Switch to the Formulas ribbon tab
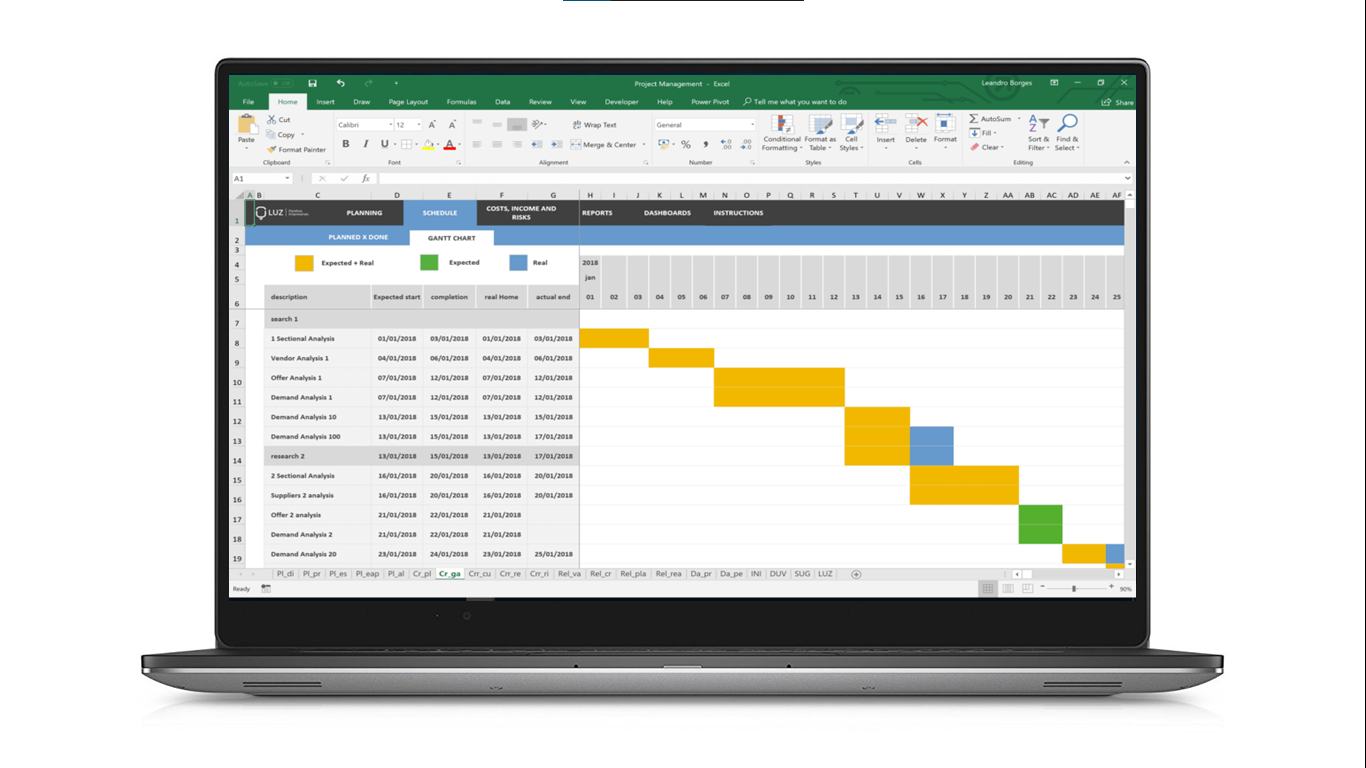Image resolution: width=1366 pixels, height=768 pixels. point(462,101)
